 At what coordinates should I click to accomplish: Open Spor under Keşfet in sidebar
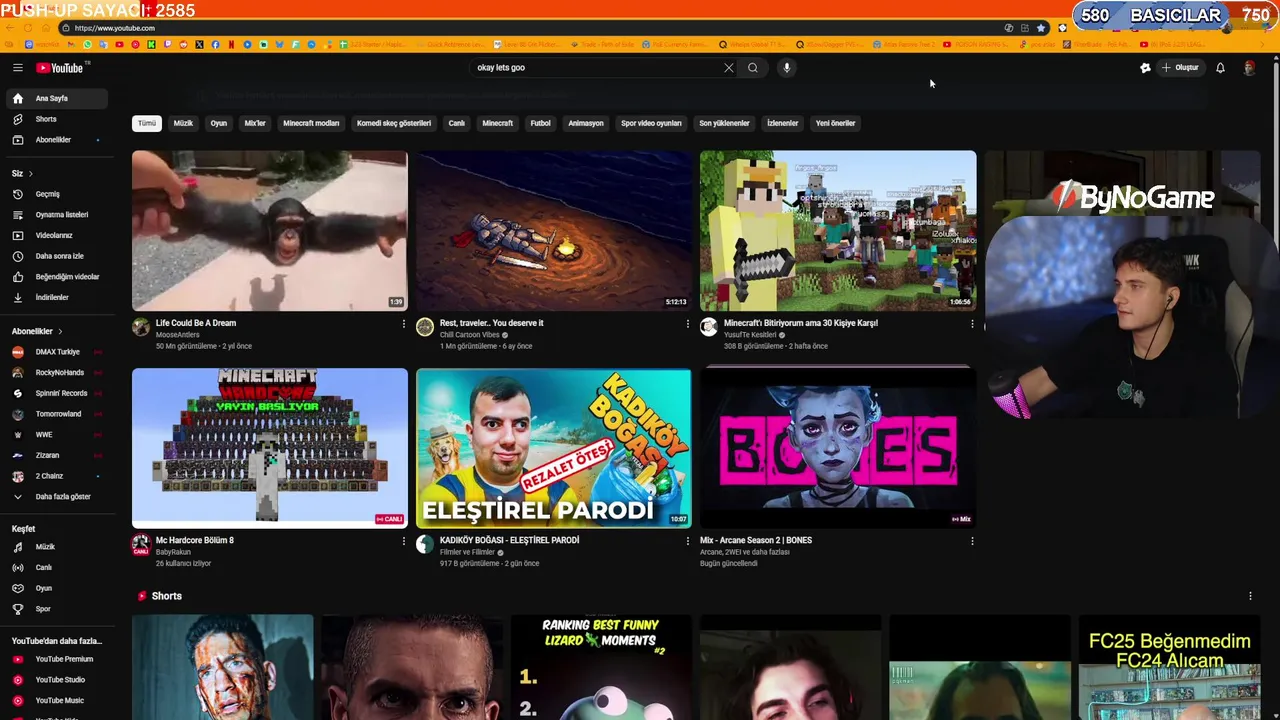[x=56, y=609]
